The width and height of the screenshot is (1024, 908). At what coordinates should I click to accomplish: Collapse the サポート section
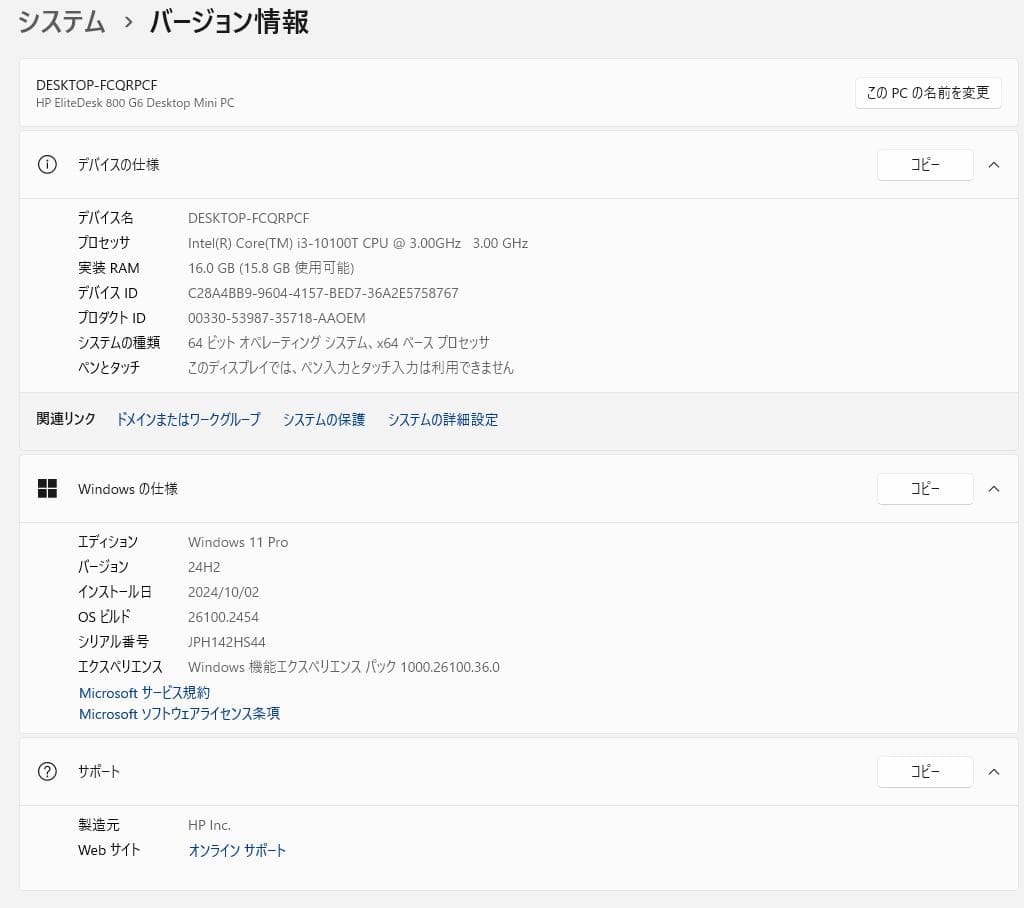pos(993,771)
